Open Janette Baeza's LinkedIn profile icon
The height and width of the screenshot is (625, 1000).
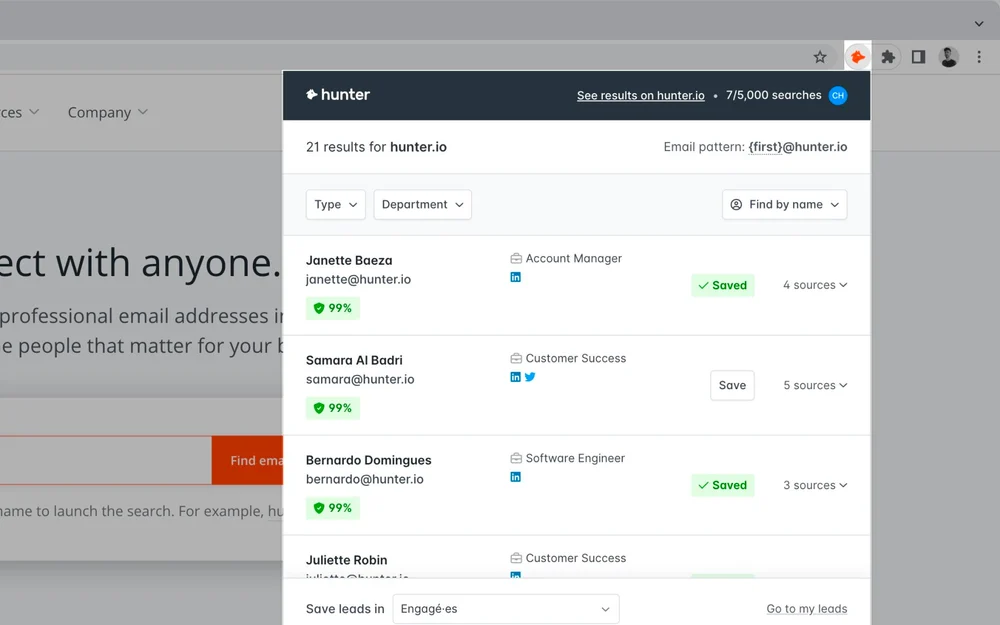pyautogui.click(x=516, y=277)
